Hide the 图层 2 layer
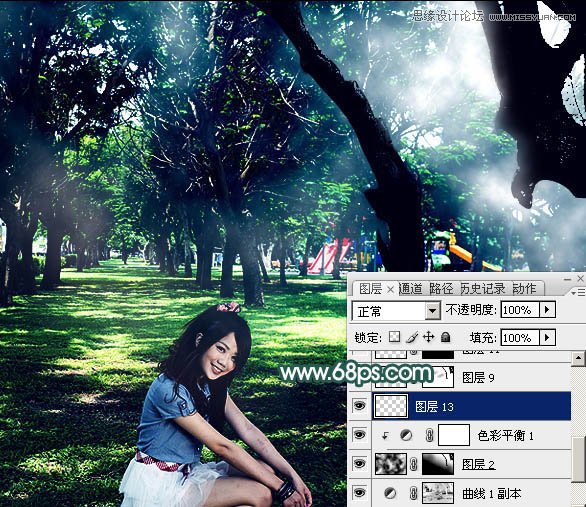The width and height of the screenshot is (586, 507). 359,464
